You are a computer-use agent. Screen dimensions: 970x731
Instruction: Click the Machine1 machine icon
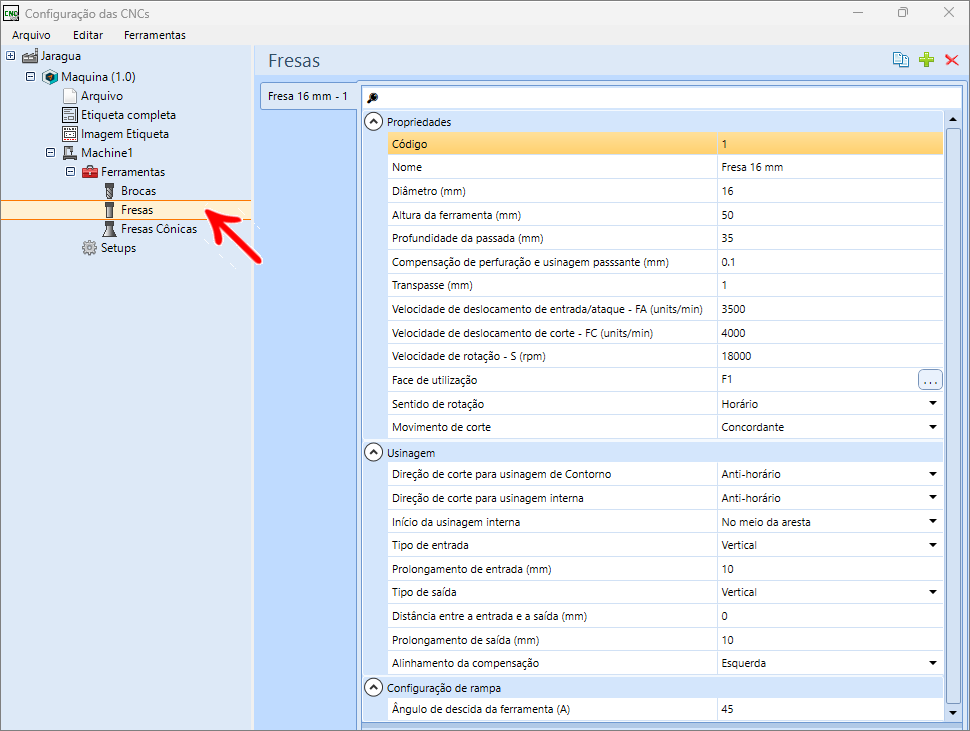pos(70,153)
